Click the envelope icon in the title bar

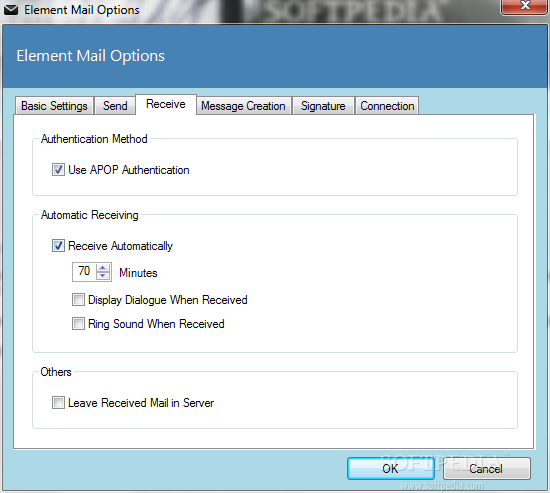click(11, 10)
